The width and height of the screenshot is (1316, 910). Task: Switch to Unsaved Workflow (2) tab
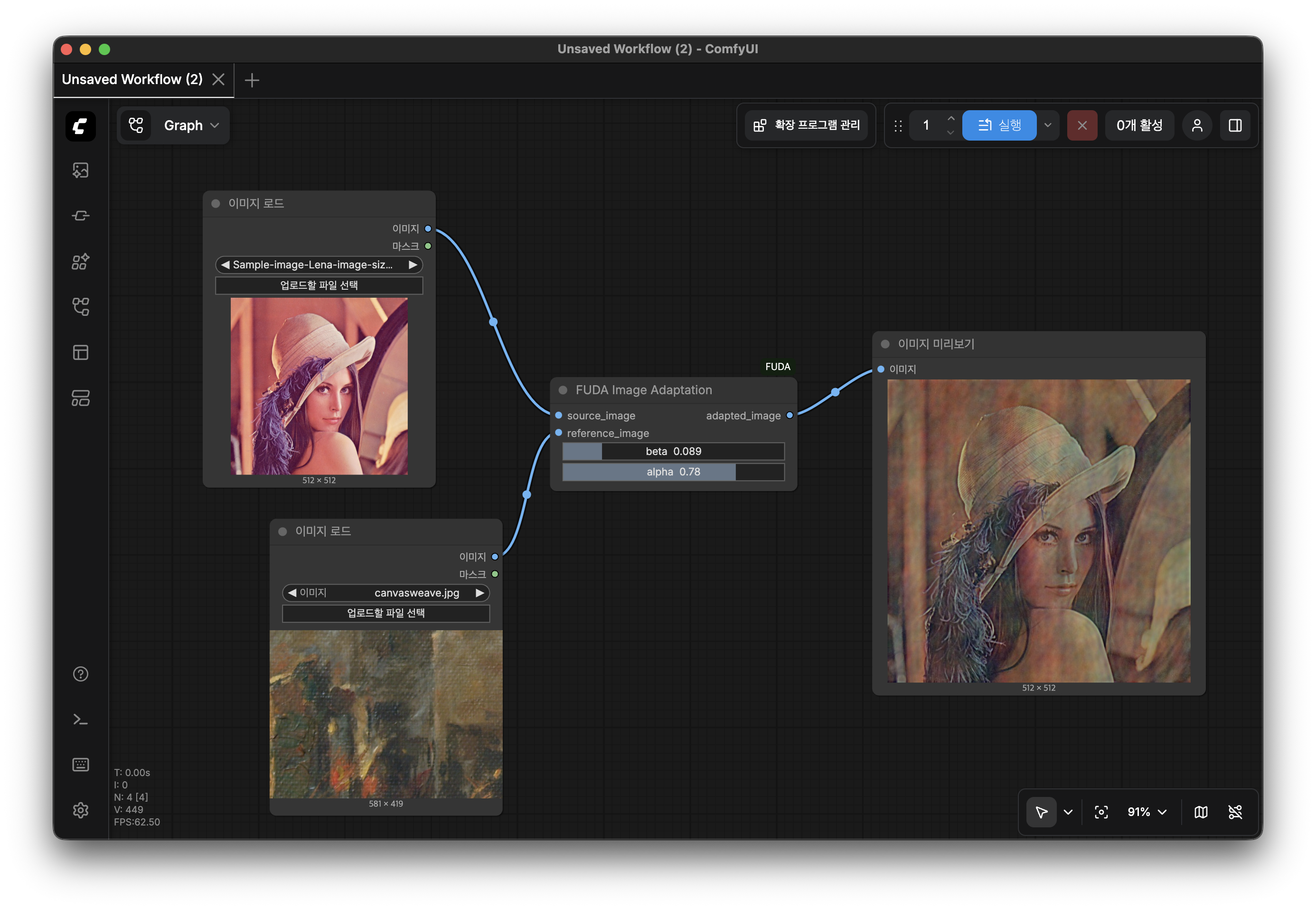[132, 79]
